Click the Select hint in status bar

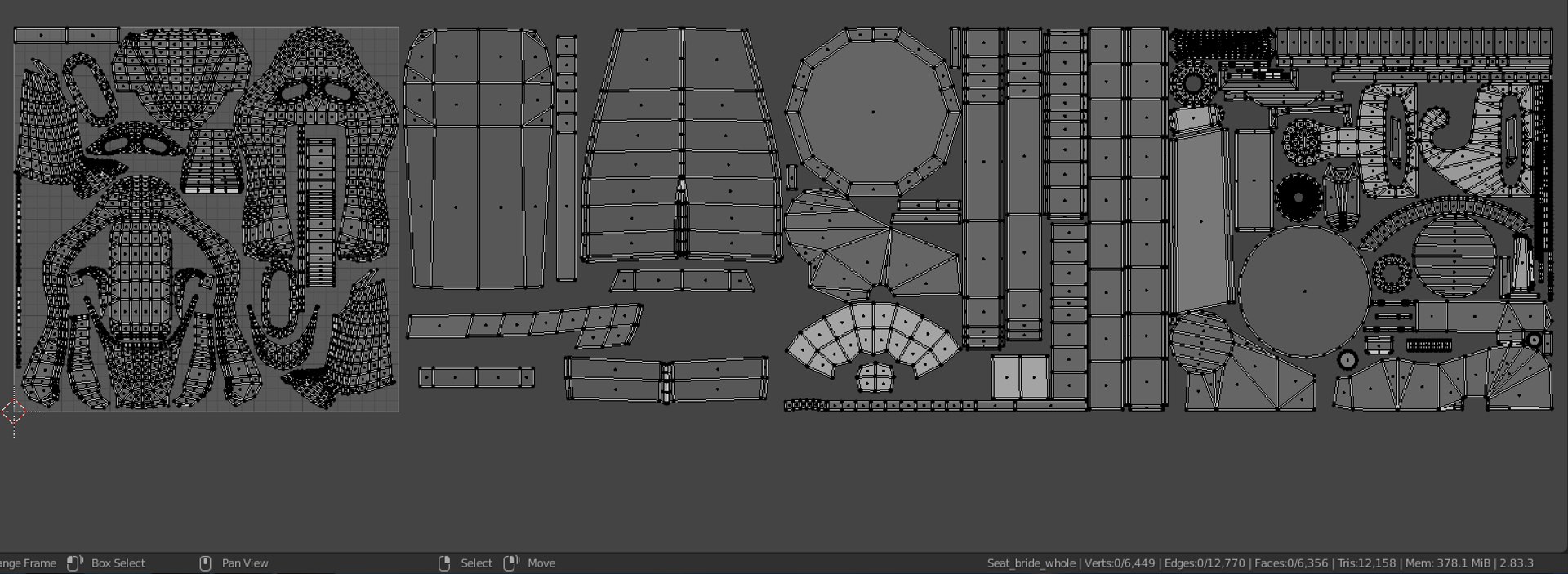(476, 563)
